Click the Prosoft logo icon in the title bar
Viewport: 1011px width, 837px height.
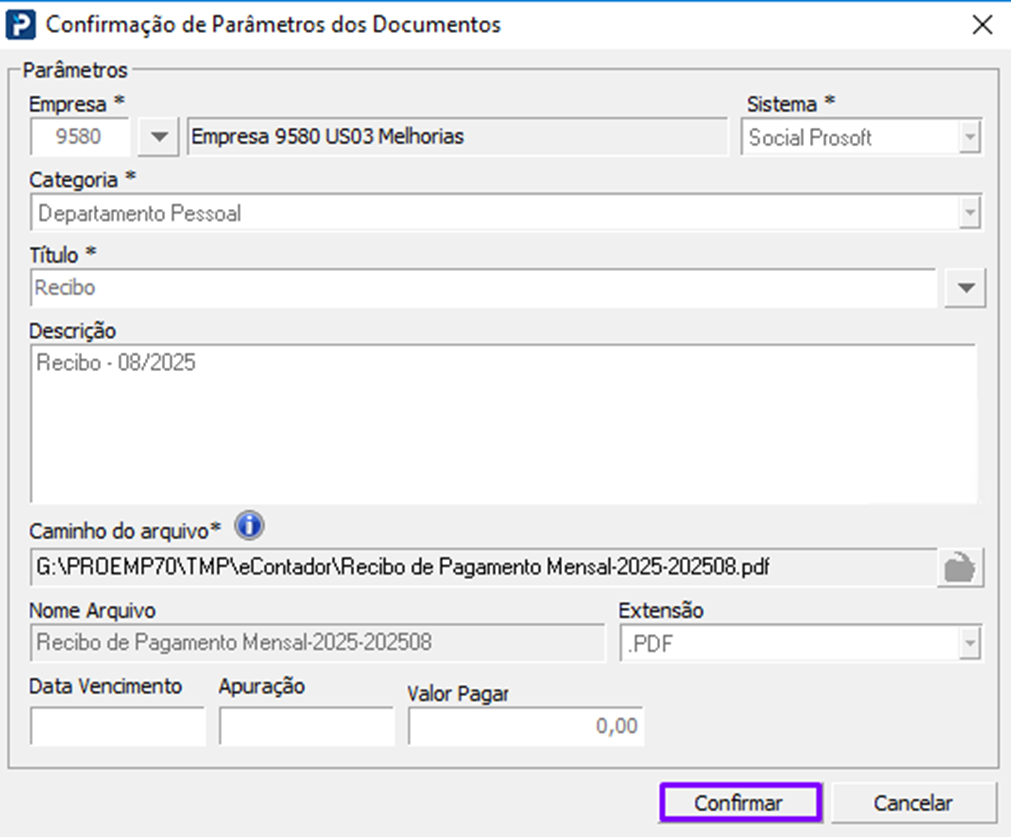tap(20, 25)
